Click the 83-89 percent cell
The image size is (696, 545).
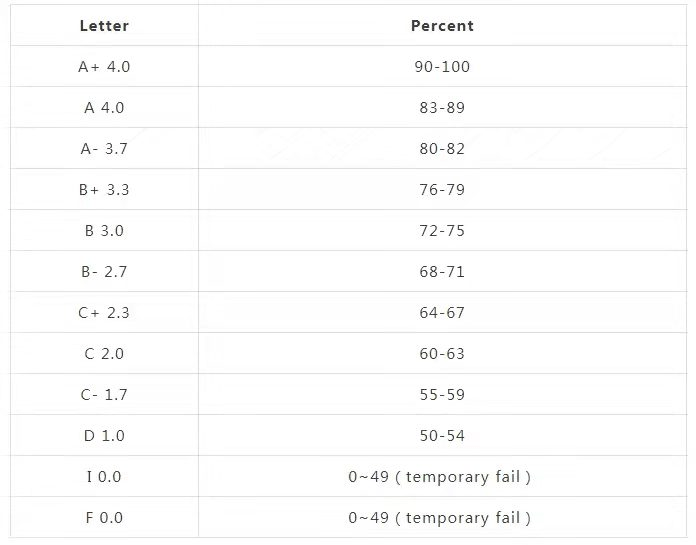click(x=442, y=107)
